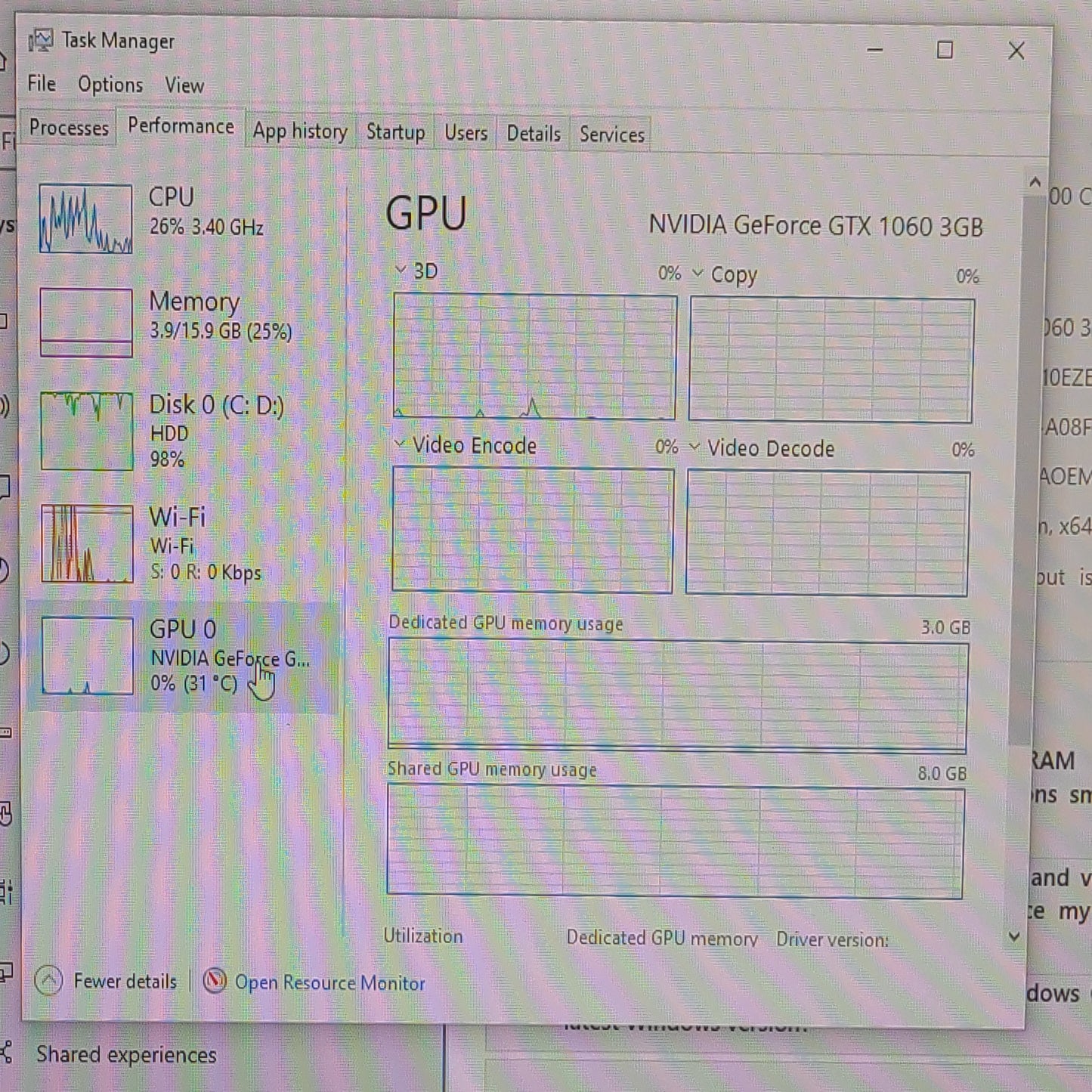Viewport: 1092px width, 1092px height.
Task: Click the GPU pane vertical scrollbar thumb
Action: coord(1029,469)
